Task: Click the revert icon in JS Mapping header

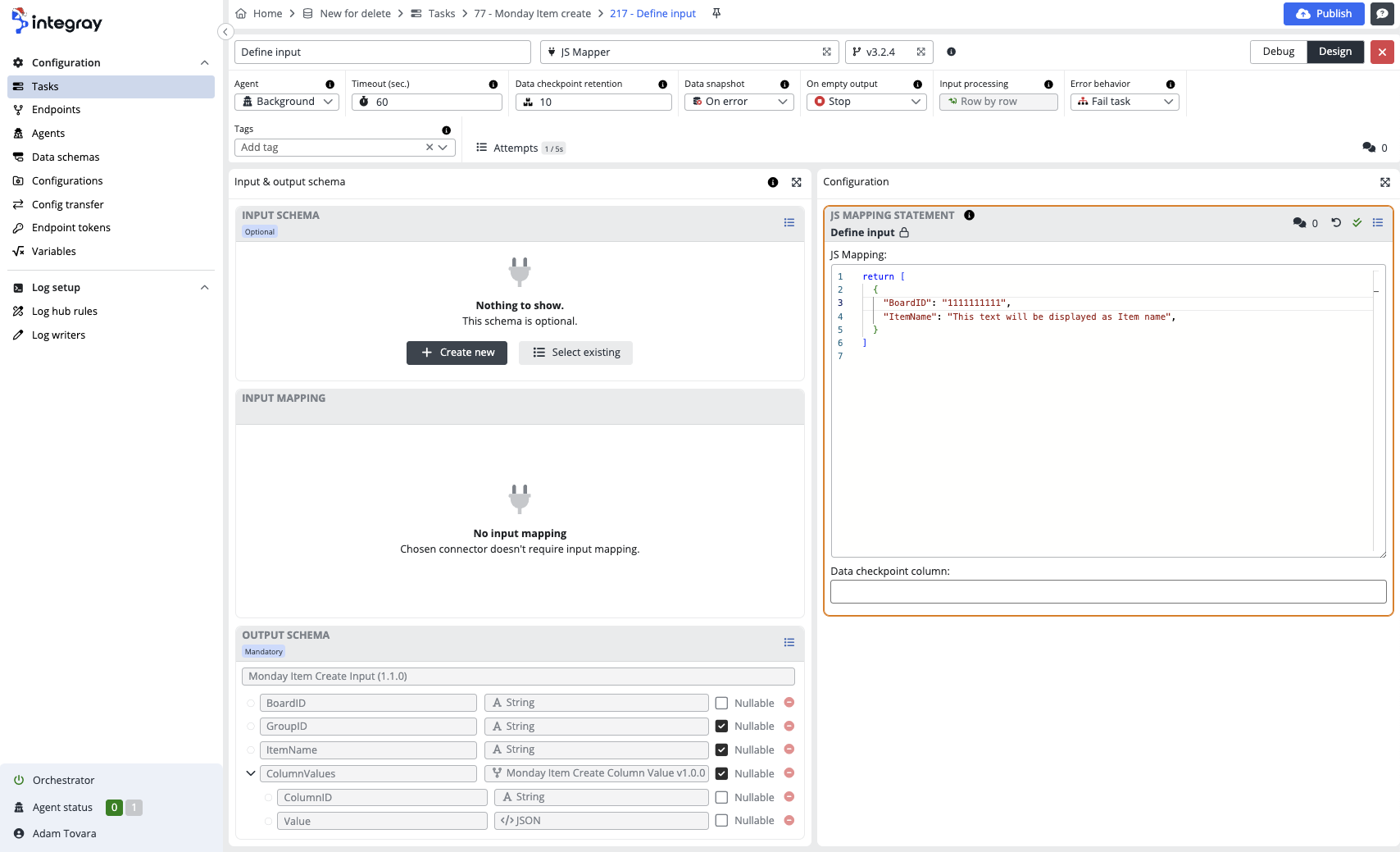Action: tap(1336, 222)
